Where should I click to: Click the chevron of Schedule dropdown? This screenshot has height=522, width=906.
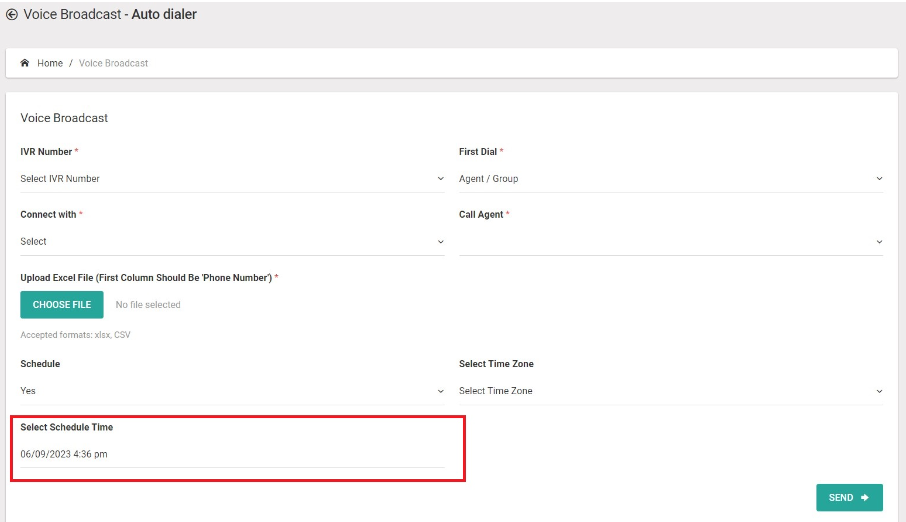(440, 391)
